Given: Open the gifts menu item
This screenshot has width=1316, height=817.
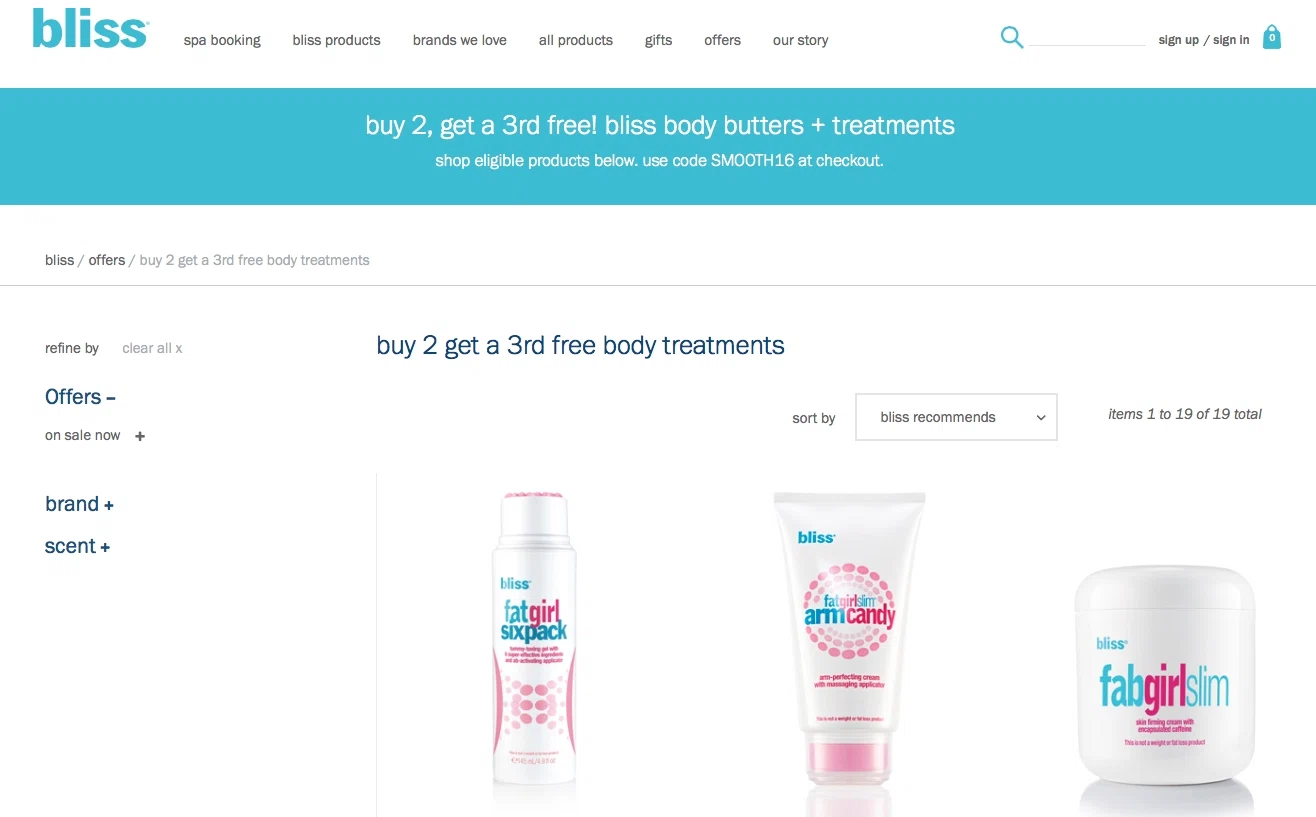Looking at the screenshot, I should pos(658,41).
